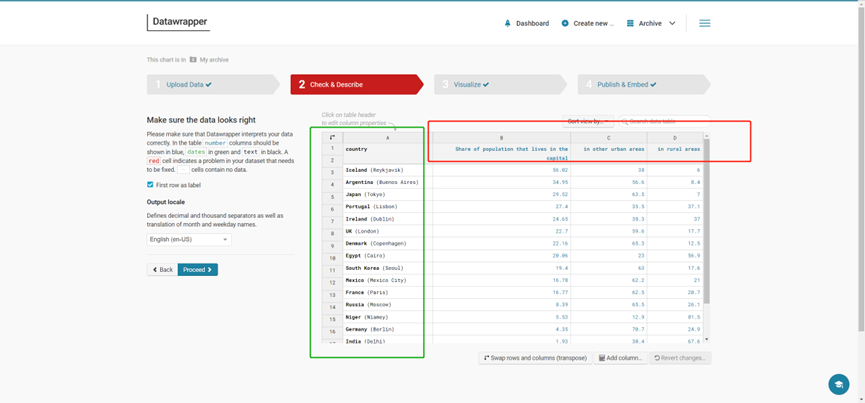This screenshot has height=403, width=865.
Task: Select row number 12 header
Action: pyautogui.click(x=332, y=282)
